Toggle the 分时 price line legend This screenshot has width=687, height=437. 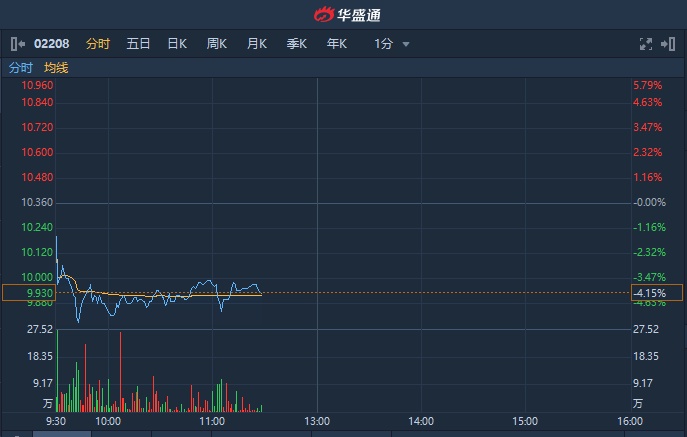tap(20, 67)
